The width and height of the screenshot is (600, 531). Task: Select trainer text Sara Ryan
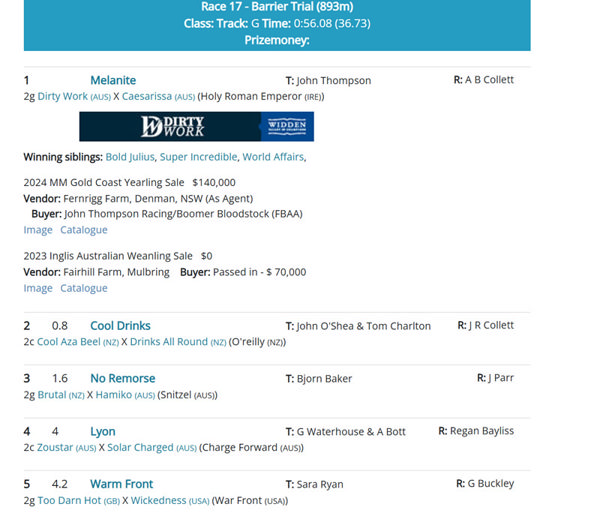pyautogui.click(x=320, y=485)
